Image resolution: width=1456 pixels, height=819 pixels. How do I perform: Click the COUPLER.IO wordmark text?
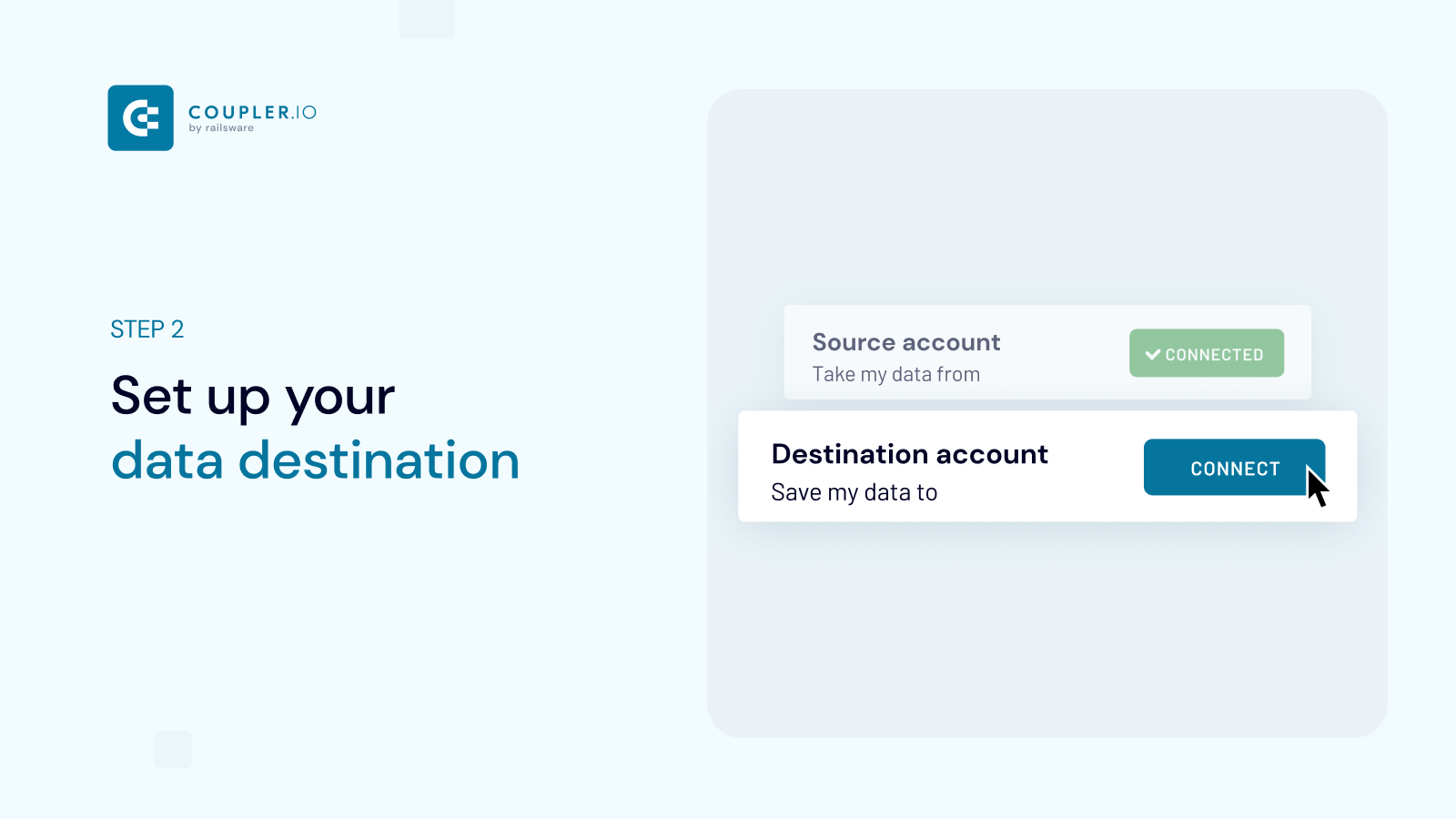tap(252, 112)
